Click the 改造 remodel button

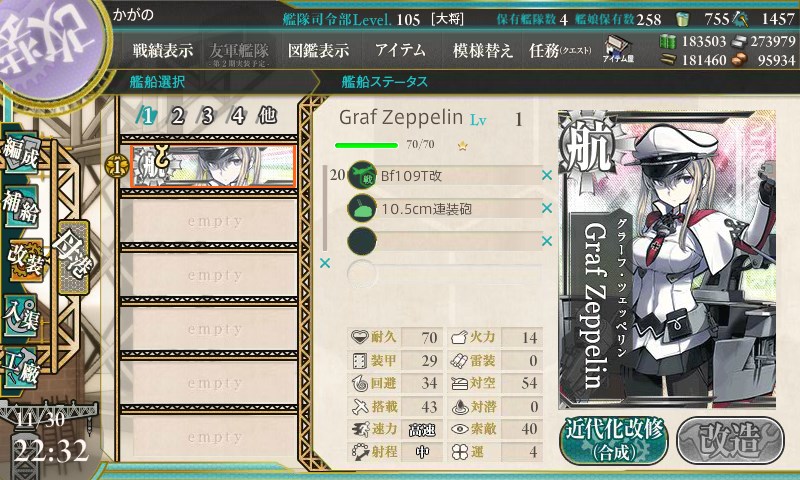(730, 441)
